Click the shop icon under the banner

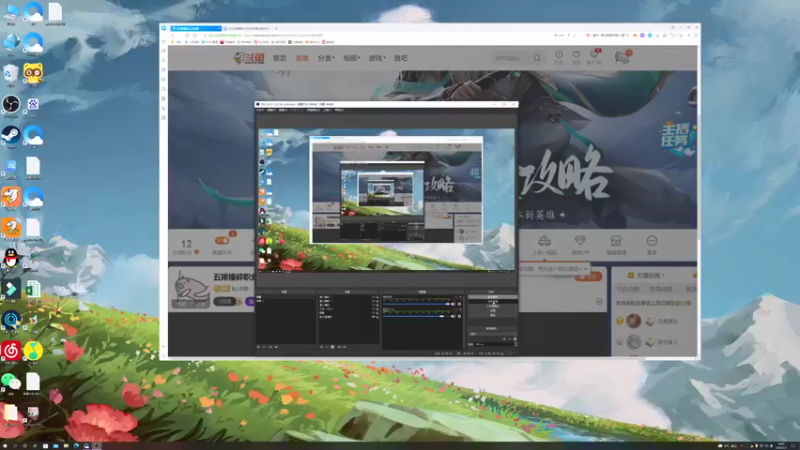616,241
